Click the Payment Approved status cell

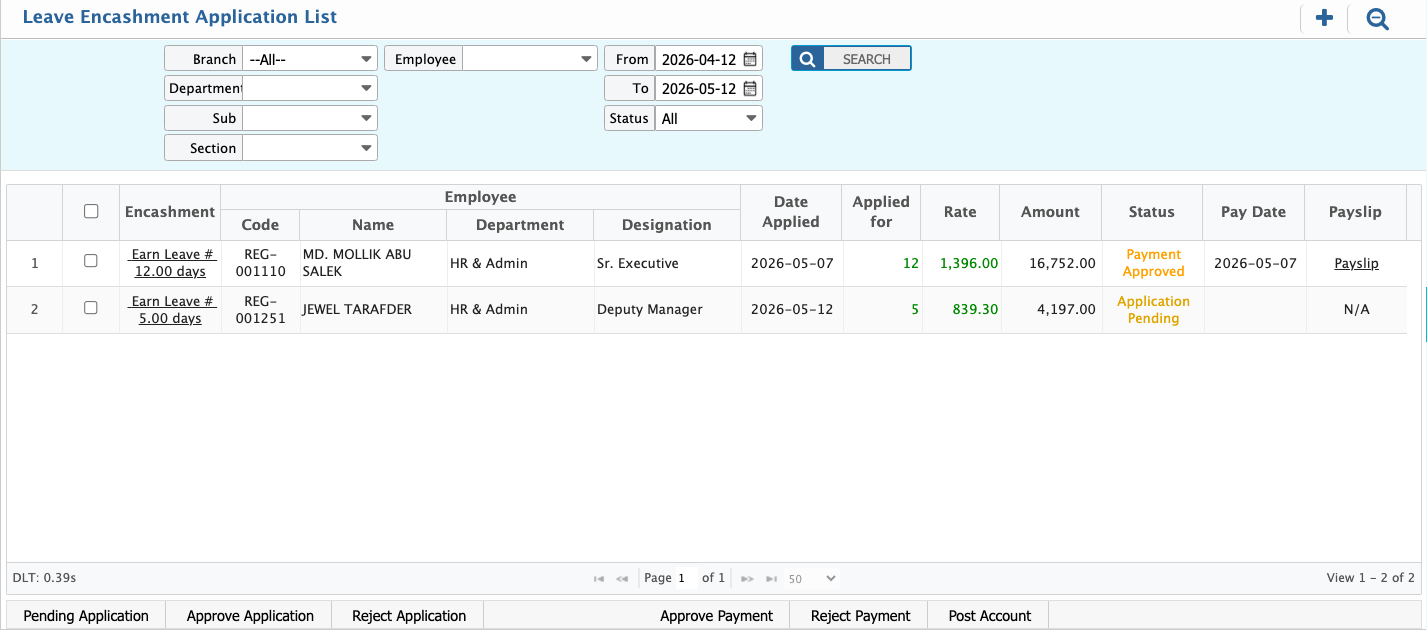1153,263
